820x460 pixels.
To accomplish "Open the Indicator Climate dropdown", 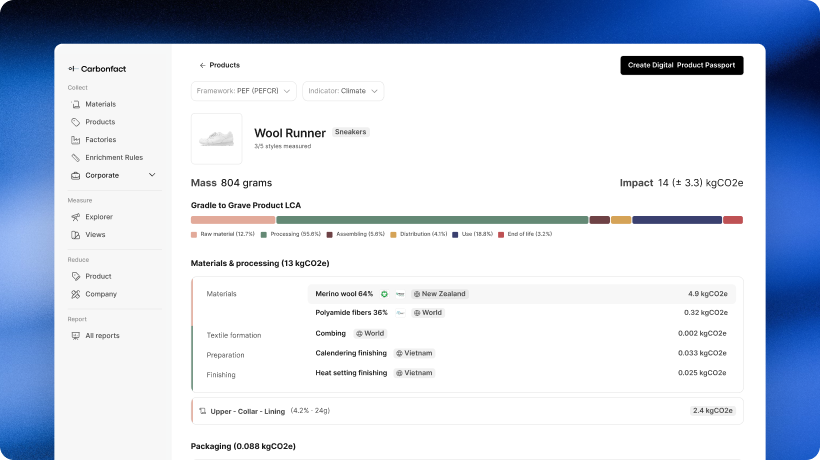I will [343, 91].
